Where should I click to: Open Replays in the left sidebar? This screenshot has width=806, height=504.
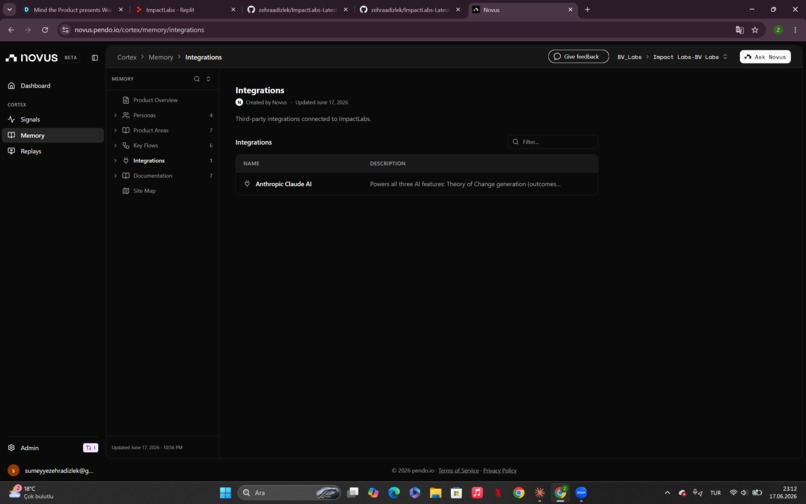click(x=30, y=151)
